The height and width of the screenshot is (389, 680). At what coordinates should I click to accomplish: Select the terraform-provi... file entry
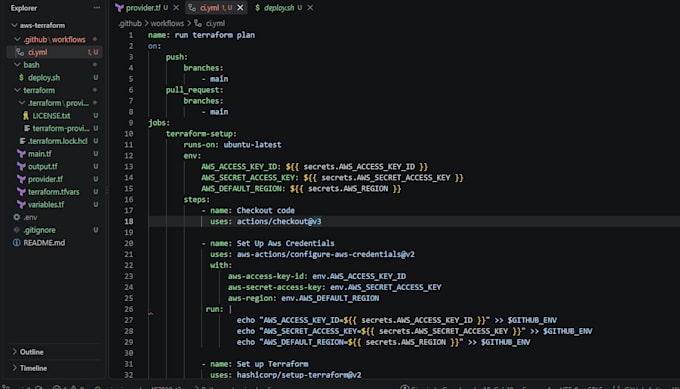[x=61, y=128]
